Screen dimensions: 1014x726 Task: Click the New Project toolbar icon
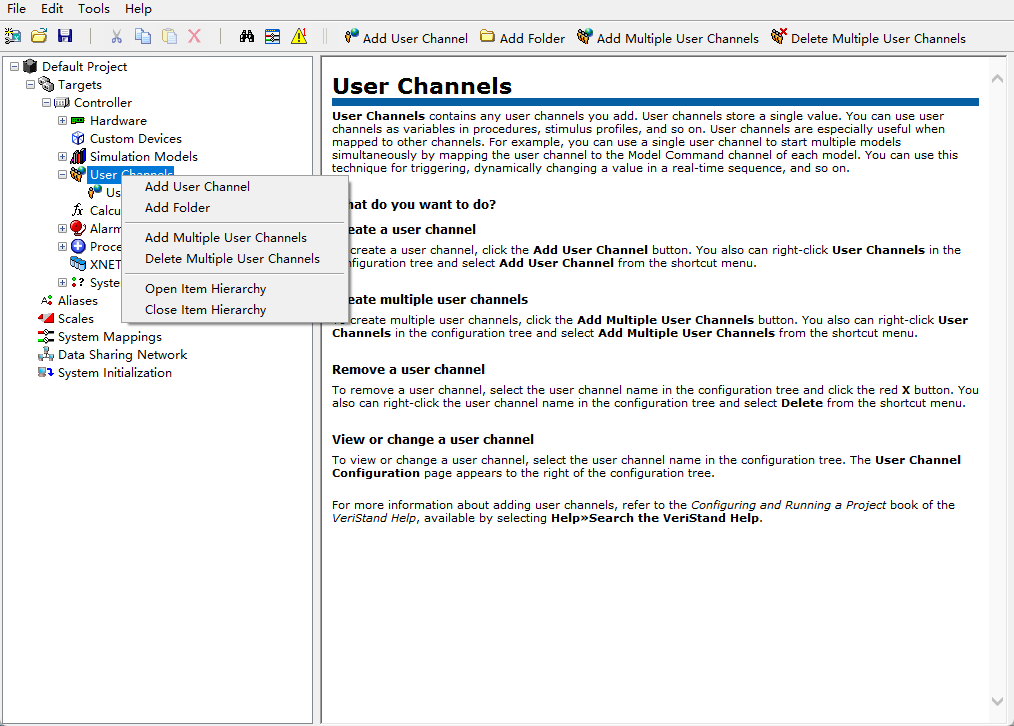[x=12, y=36]
